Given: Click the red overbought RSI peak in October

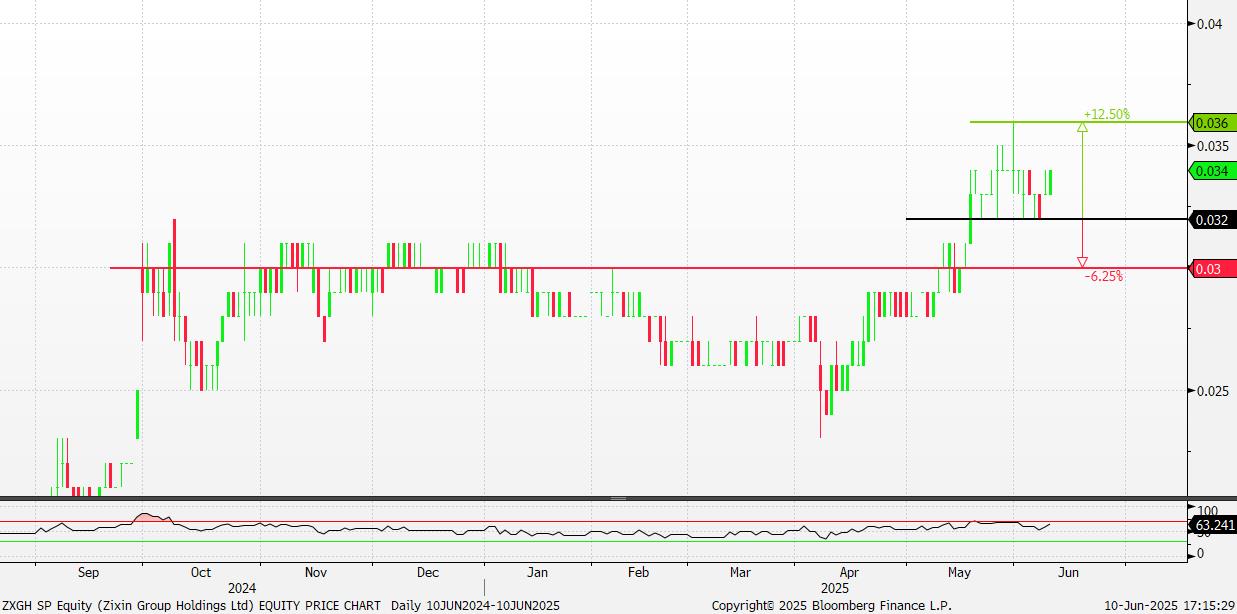Looking at the screenshot, I should pos(147,517).
